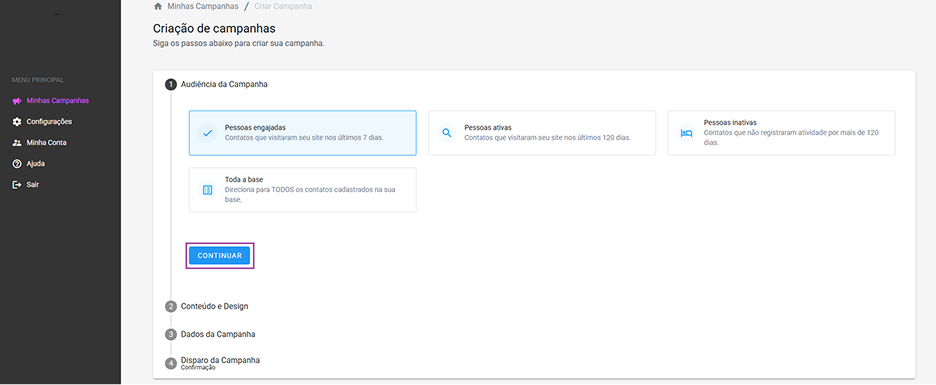
Task: Click the bed icon on Pessoas inativas
Action: pos(686,133)
